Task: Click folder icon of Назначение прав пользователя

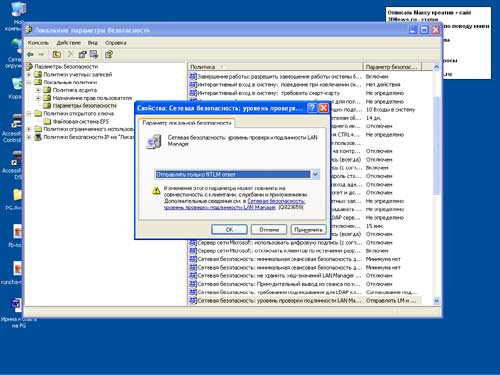Action: [x=47, y=98]
